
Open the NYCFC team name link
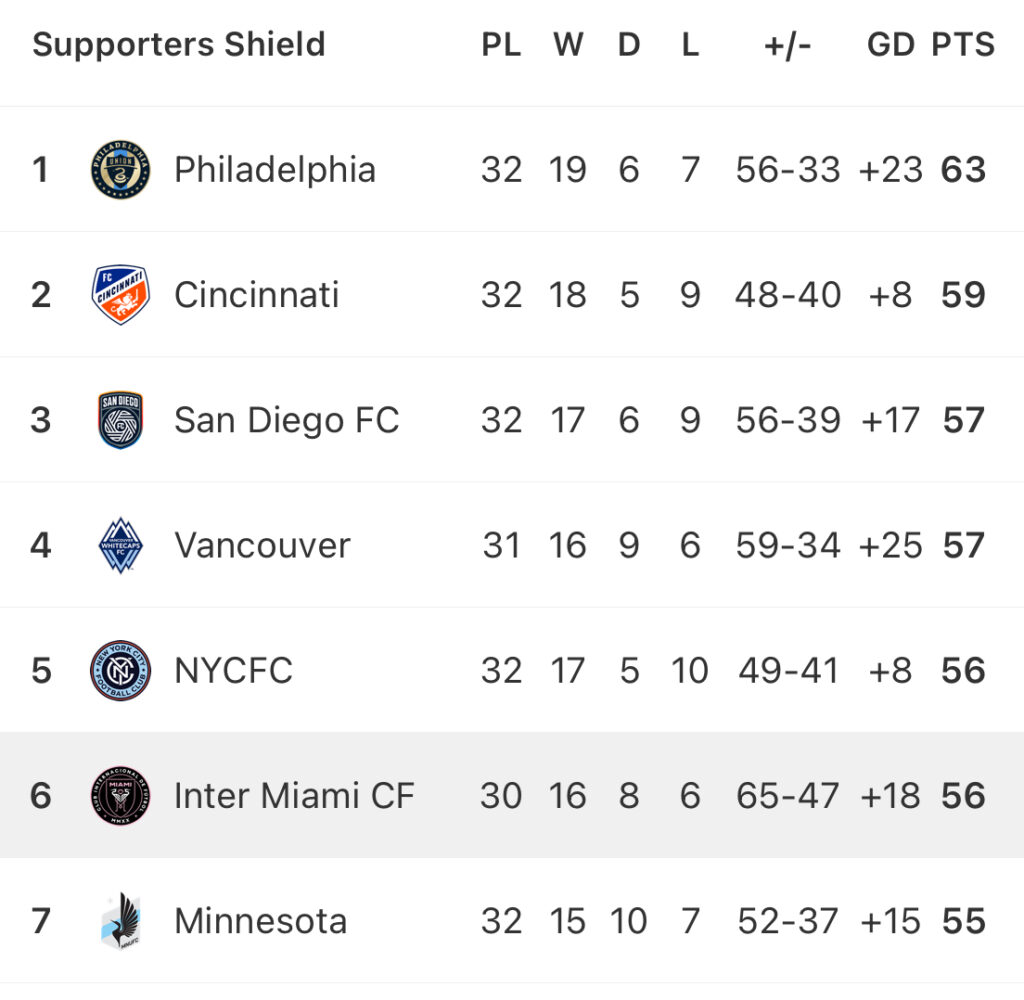click(234, 670)
